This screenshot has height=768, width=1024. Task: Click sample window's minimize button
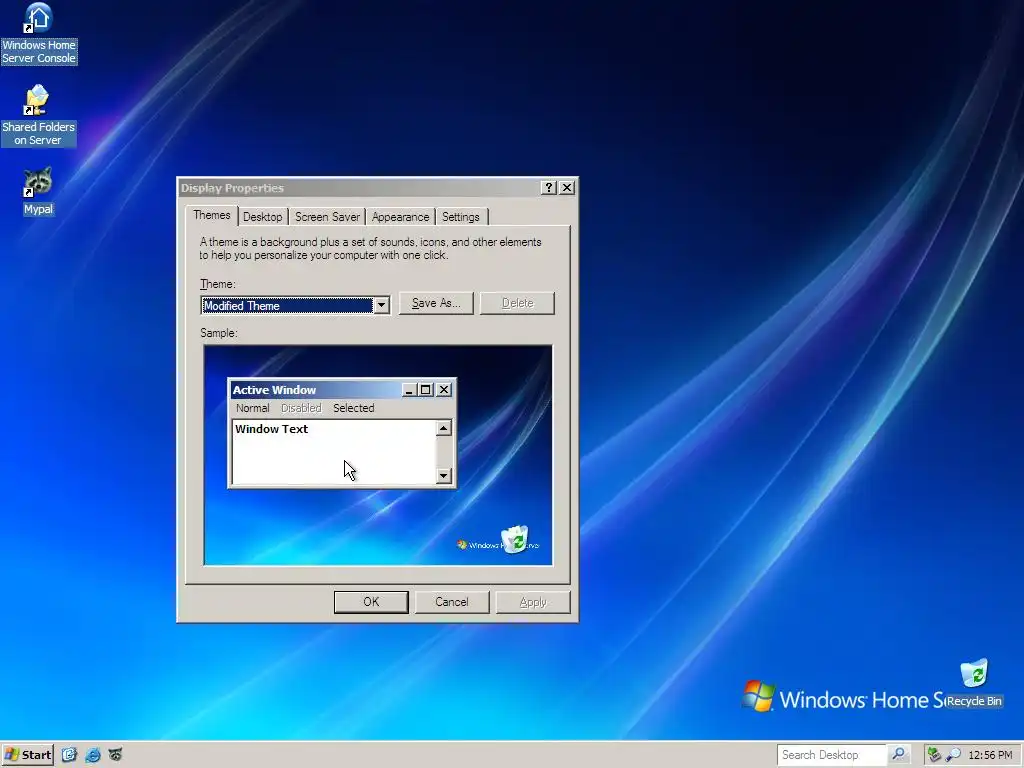pos(409,390)
